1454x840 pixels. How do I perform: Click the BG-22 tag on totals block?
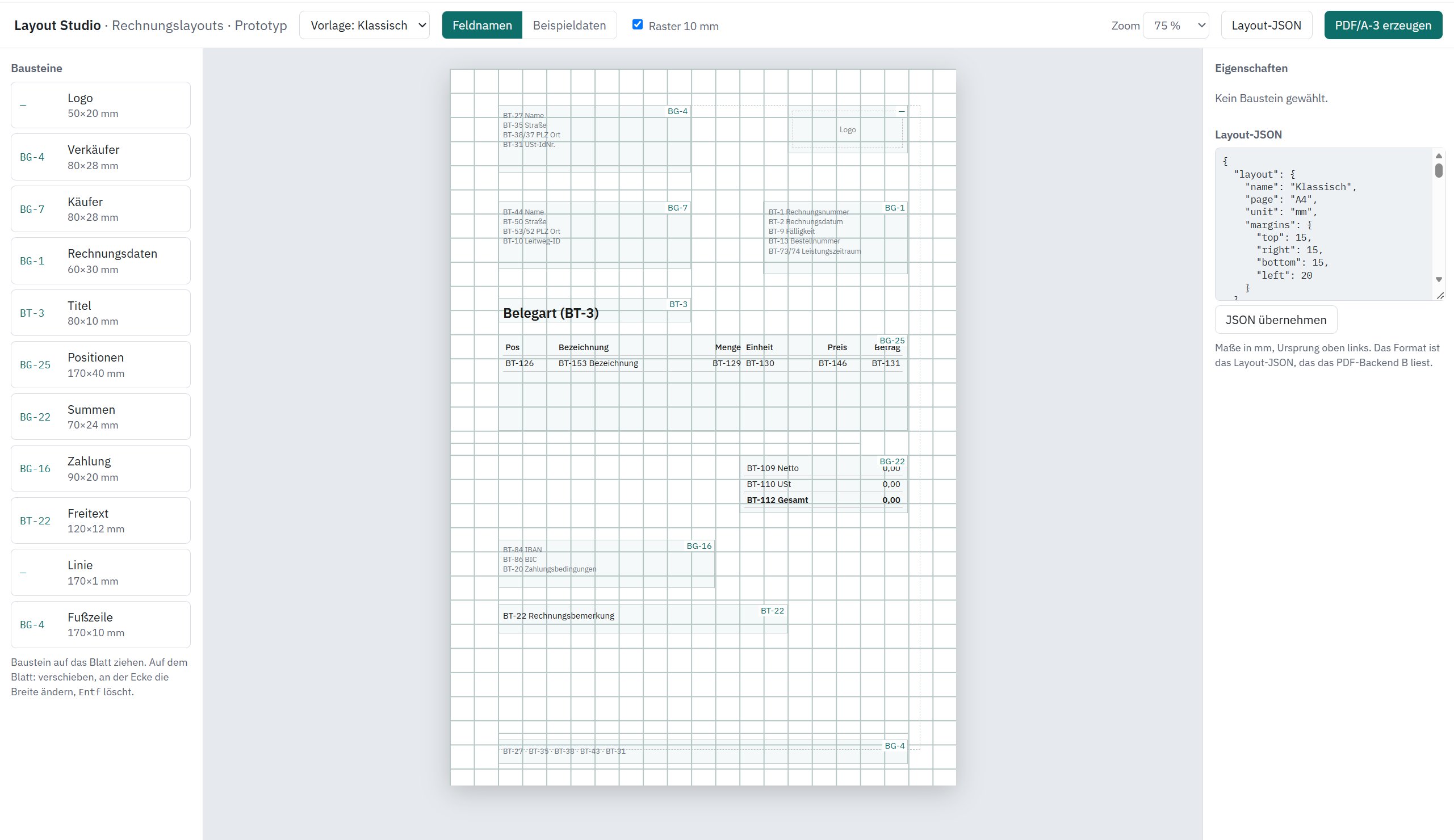coord(892,461)
